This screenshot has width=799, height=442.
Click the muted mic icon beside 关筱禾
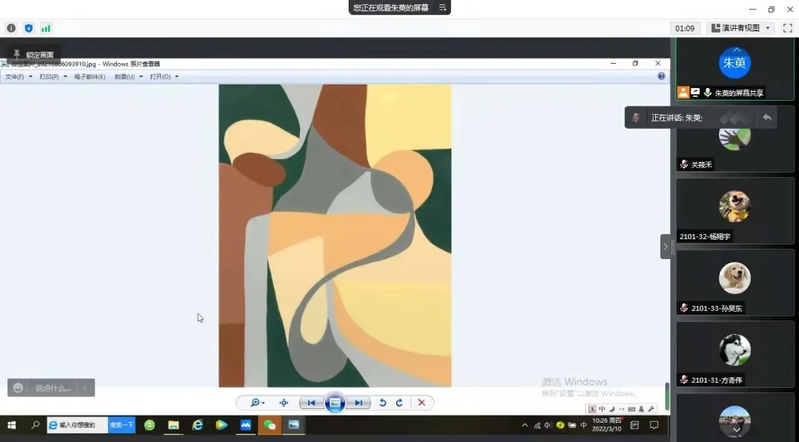(x=684, y=165)
